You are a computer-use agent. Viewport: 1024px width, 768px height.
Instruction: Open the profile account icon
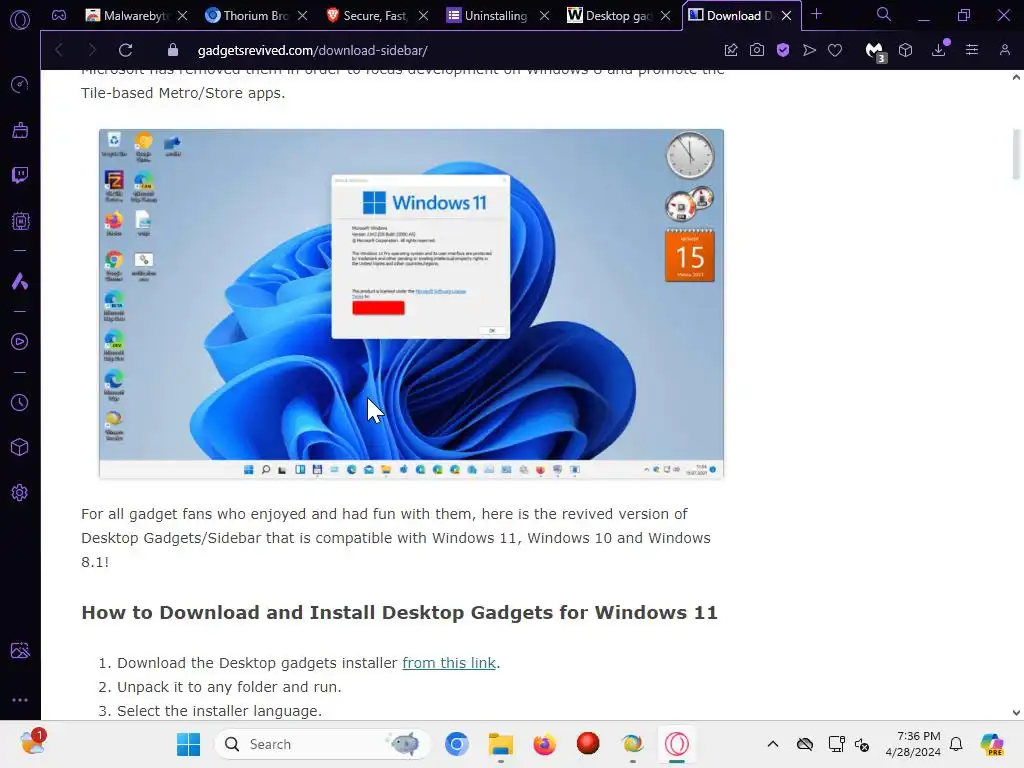(x=1004, y=50)
